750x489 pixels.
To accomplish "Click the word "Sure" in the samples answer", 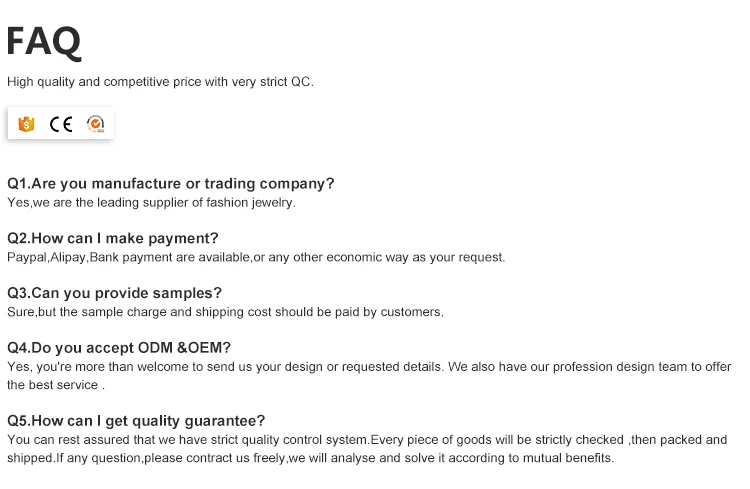I will pyautogui.click(x=21, y=312).
